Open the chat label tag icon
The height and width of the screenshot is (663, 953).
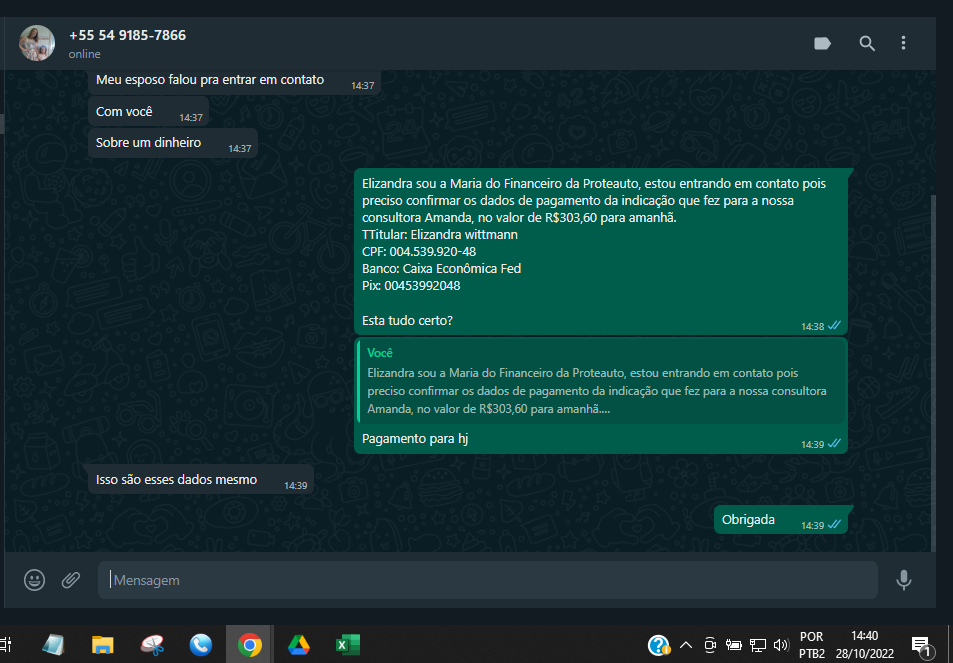(x=823, y=43)
